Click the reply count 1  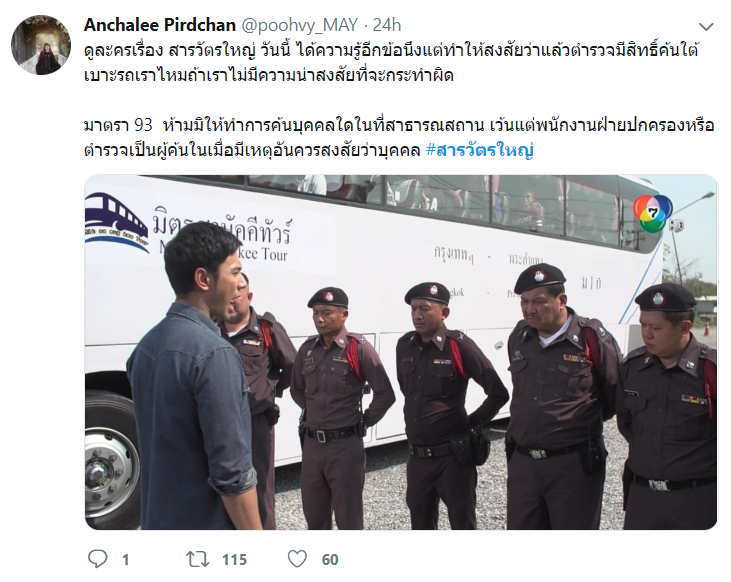tap(125, 560)
